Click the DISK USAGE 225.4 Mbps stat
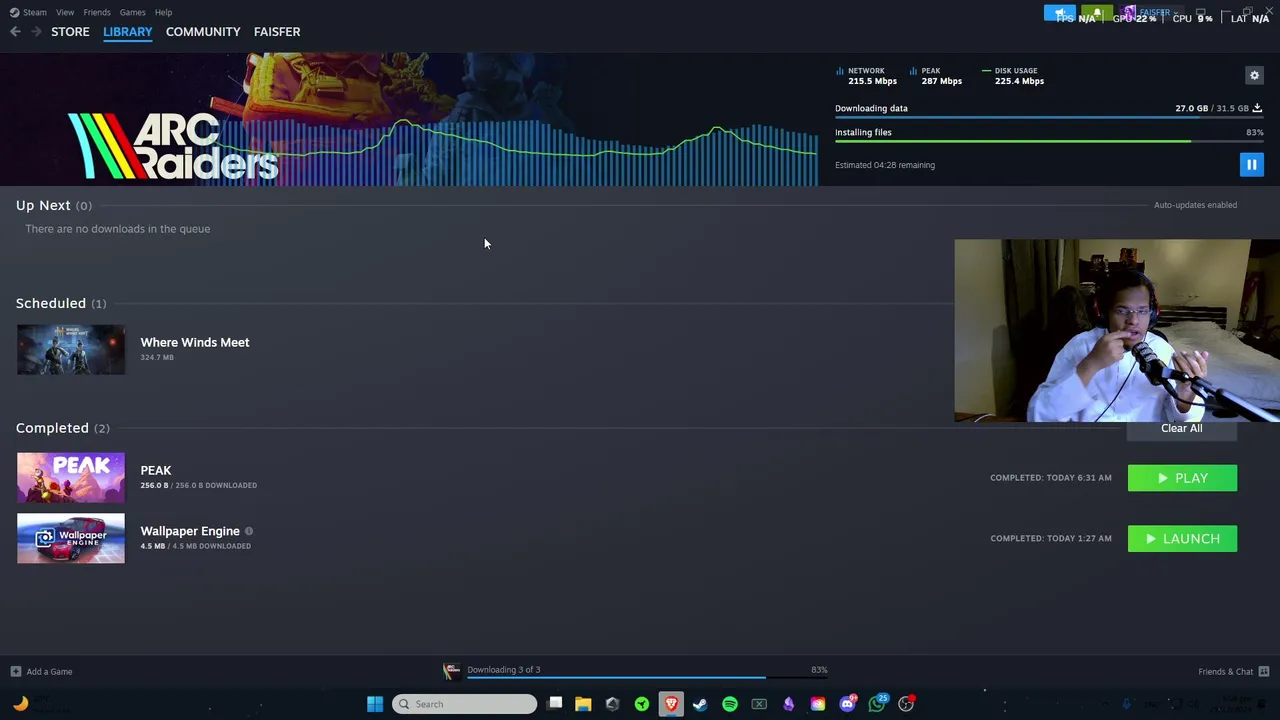Image resolution: width=1280 pixels, height=720 pixels. (x=1013, y=76)
